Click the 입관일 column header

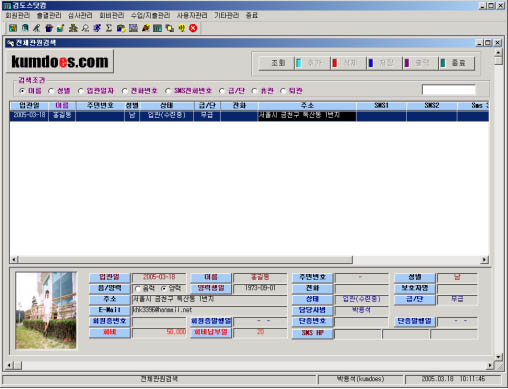[29, 106]
